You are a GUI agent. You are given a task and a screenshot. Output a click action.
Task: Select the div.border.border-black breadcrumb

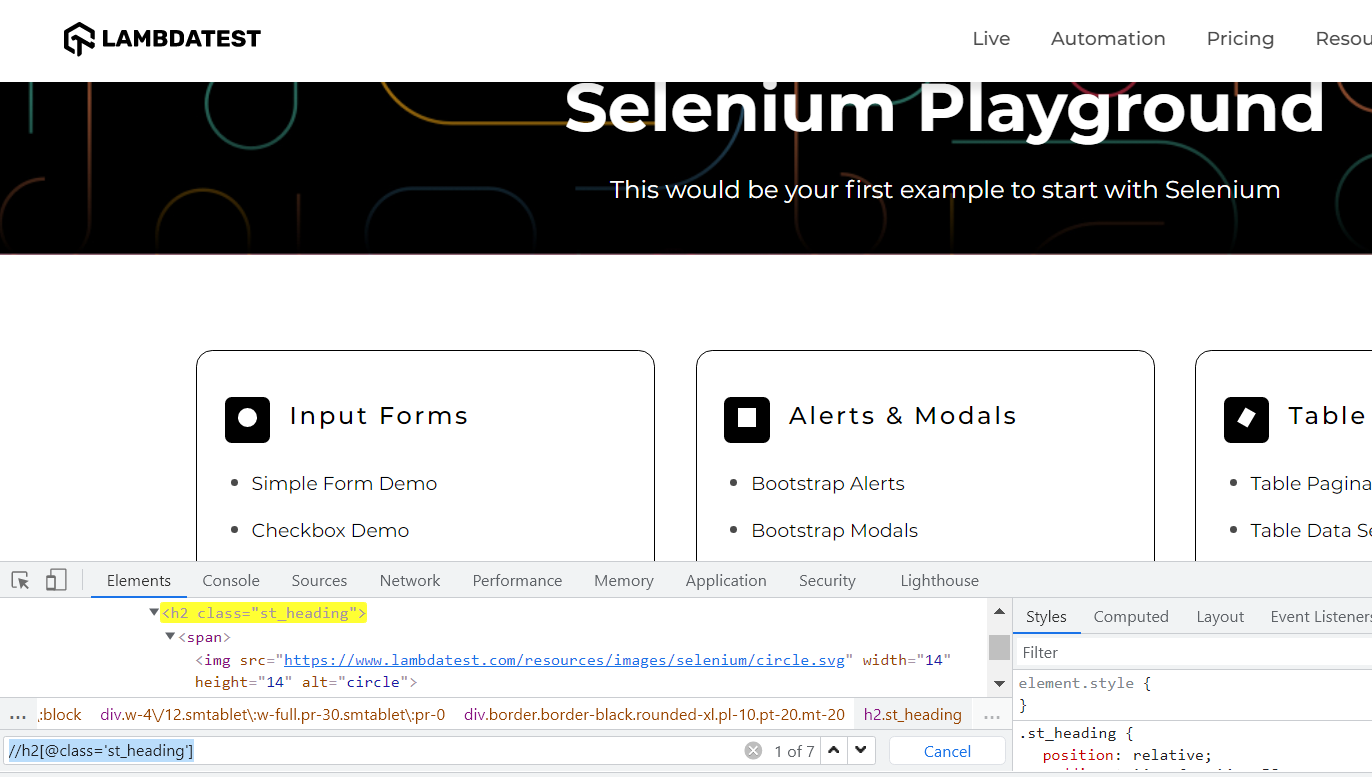(654, 714)
